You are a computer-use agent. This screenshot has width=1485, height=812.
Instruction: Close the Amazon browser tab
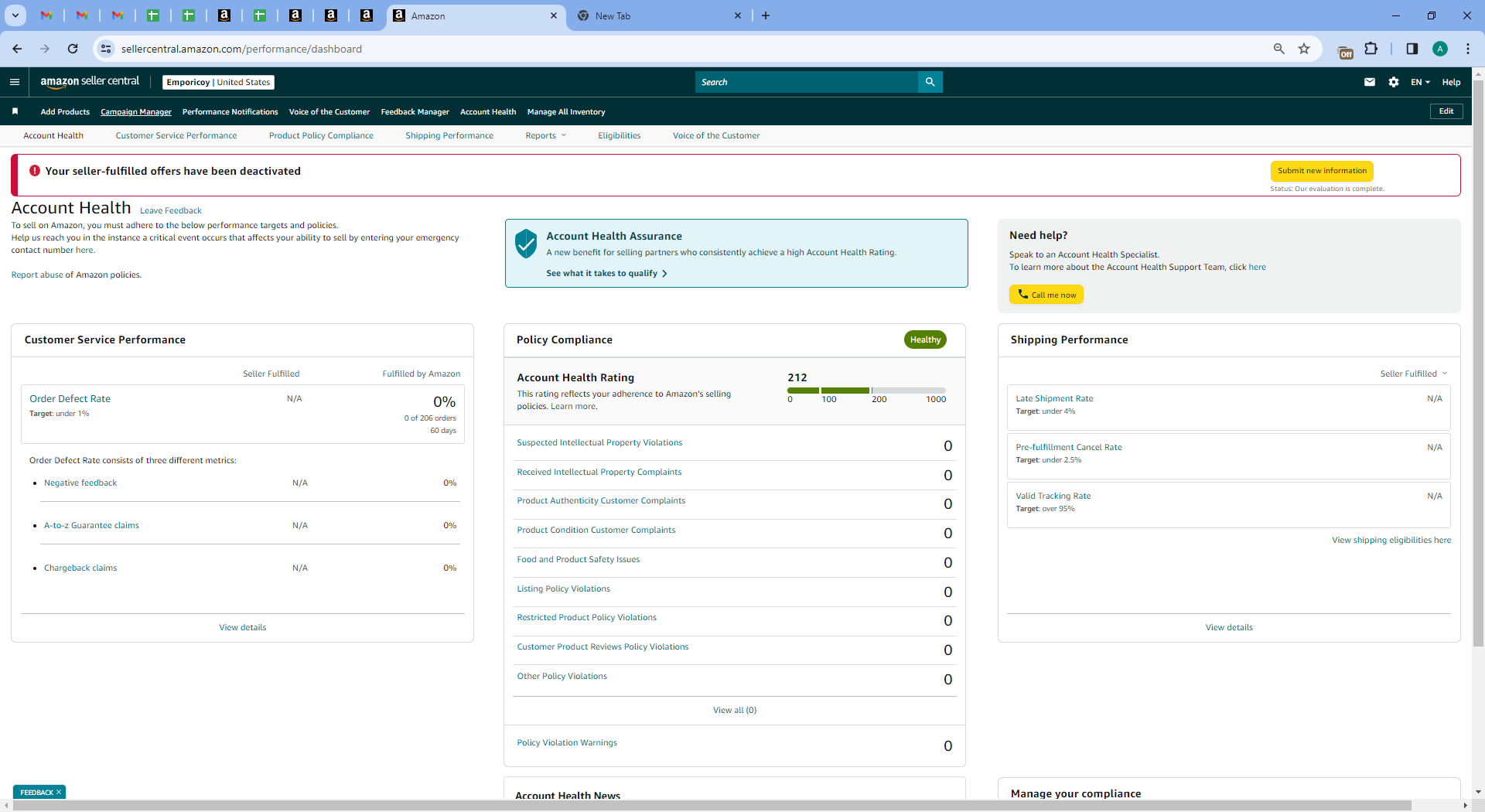click(554, 15)
